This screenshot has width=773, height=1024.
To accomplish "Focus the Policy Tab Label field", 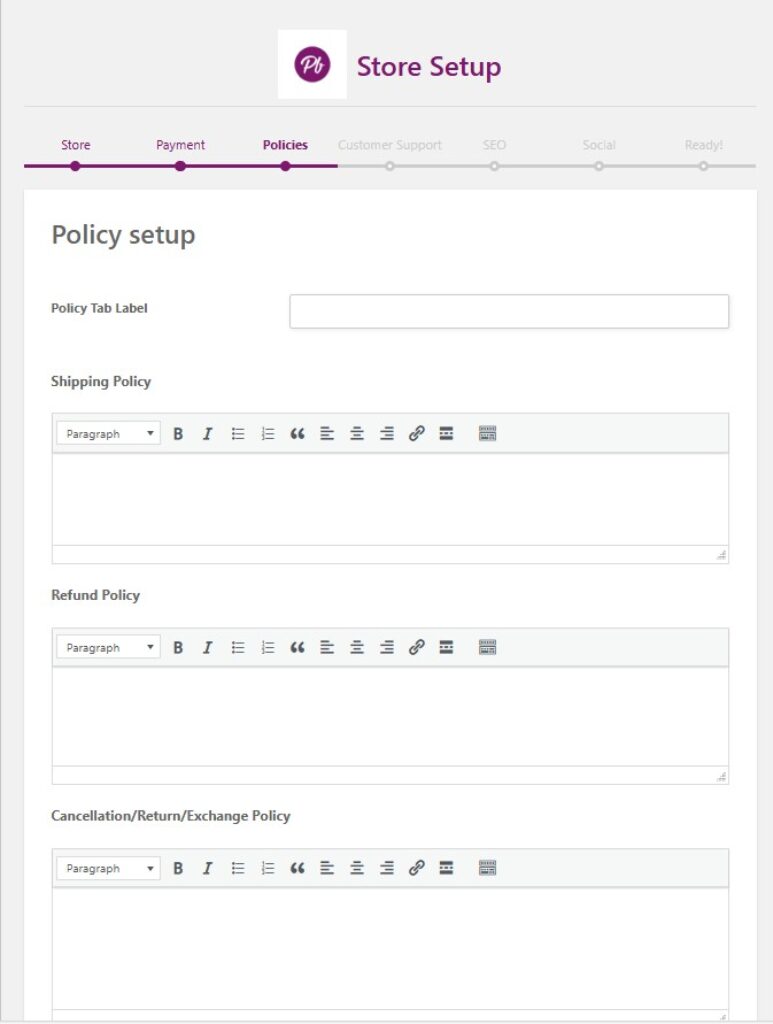I will pos(509,311).
